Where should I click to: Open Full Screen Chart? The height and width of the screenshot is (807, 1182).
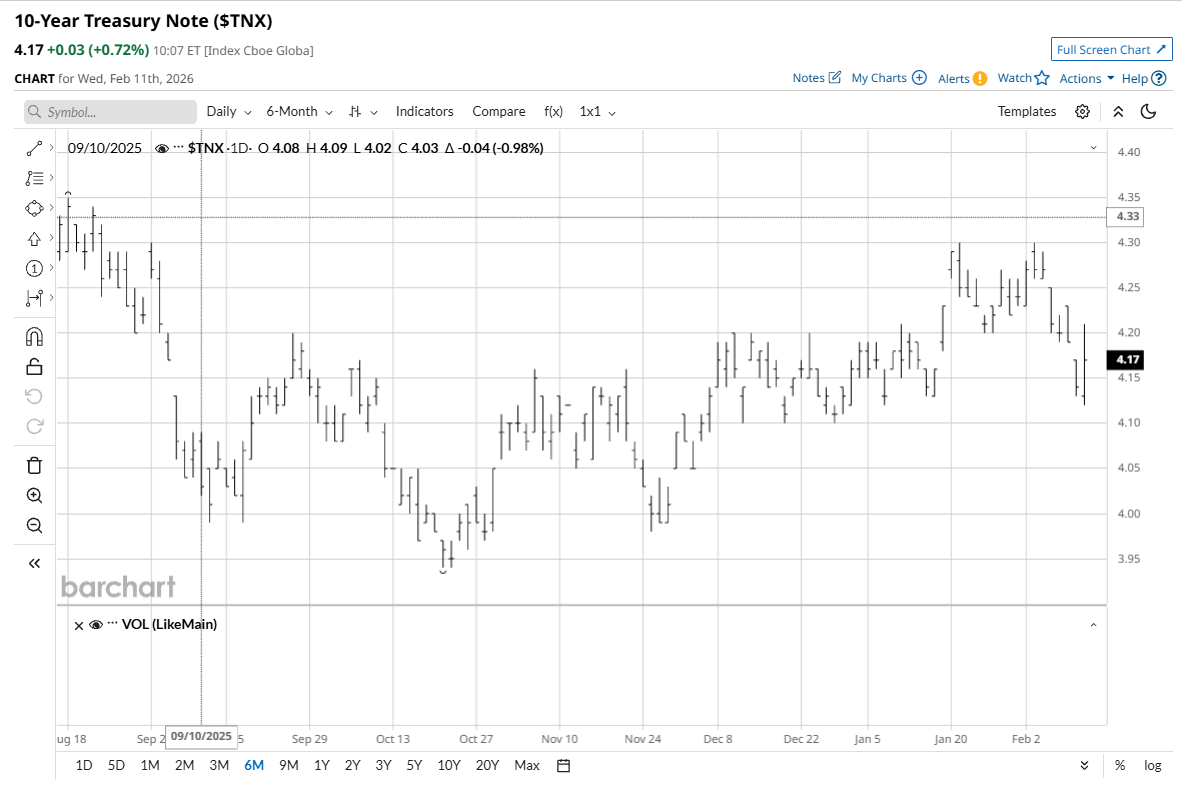(x=1111, y=49)
